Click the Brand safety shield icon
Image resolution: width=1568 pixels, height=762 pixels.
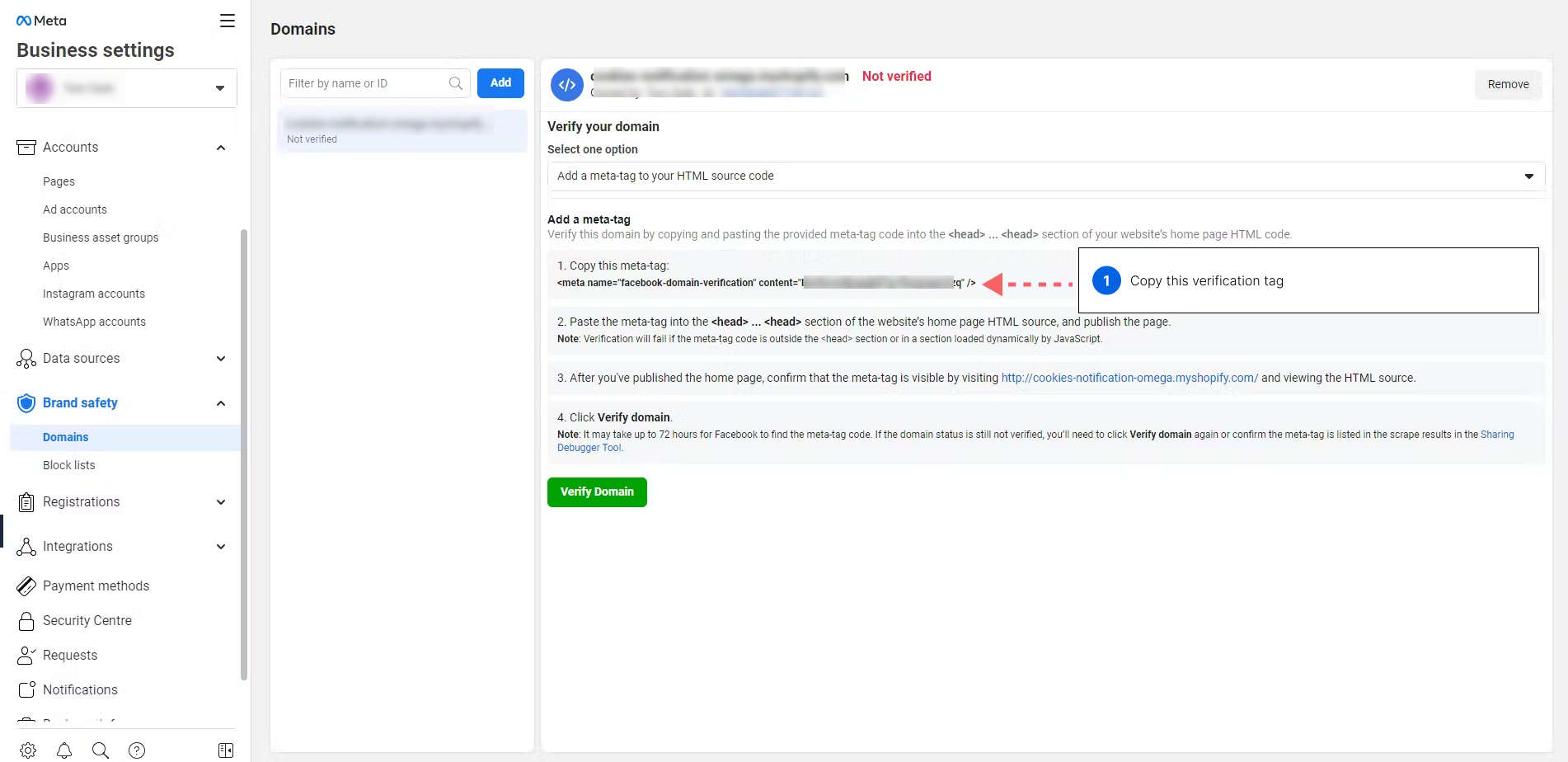tap(26, 403)
